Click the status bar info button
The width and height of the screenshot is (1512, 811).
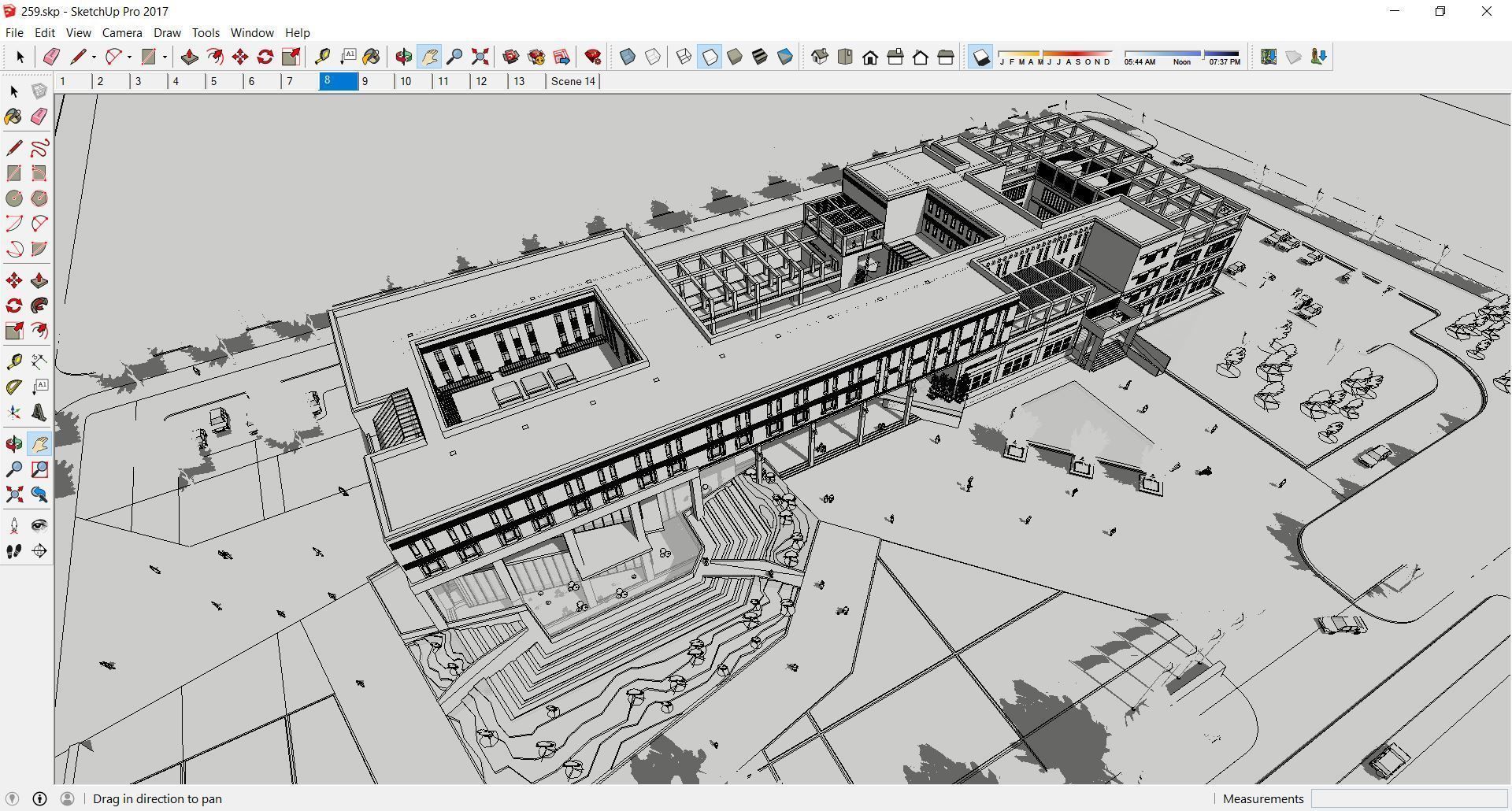tap(39, 798)
